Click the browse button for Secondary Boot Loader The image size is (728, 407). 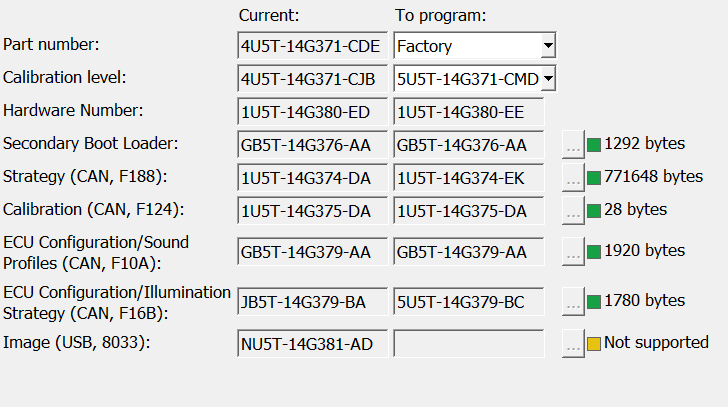(573, 145)
